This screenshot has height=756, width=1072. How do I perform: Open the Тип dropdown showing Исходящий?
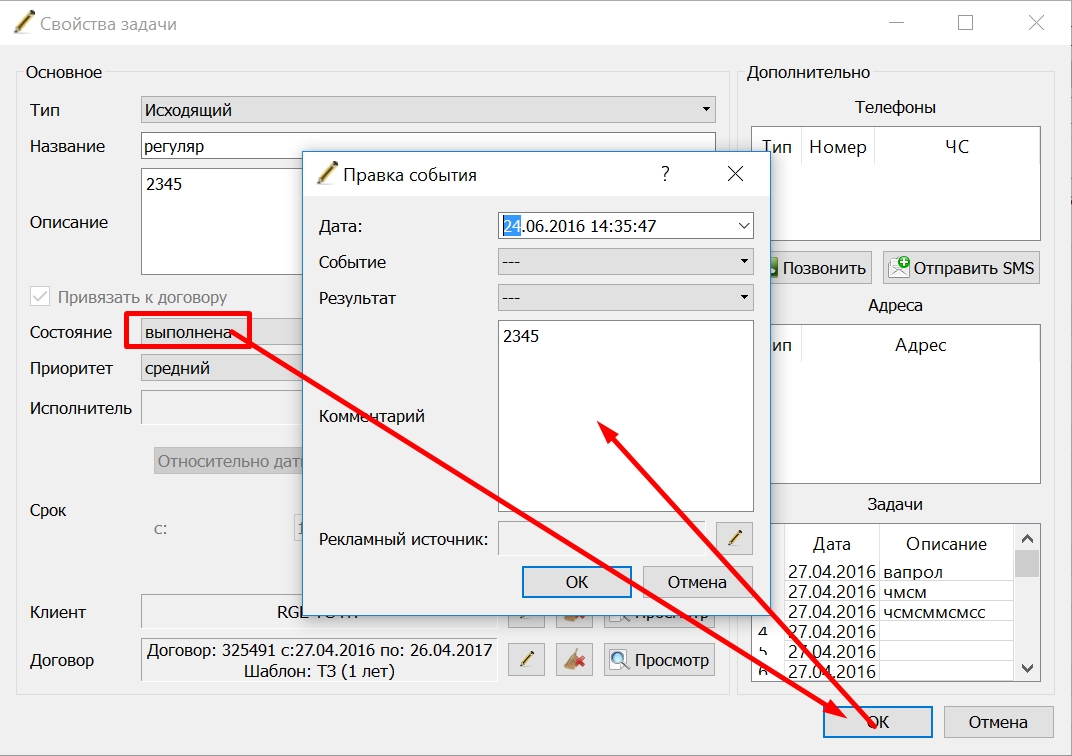coord(428,109)
